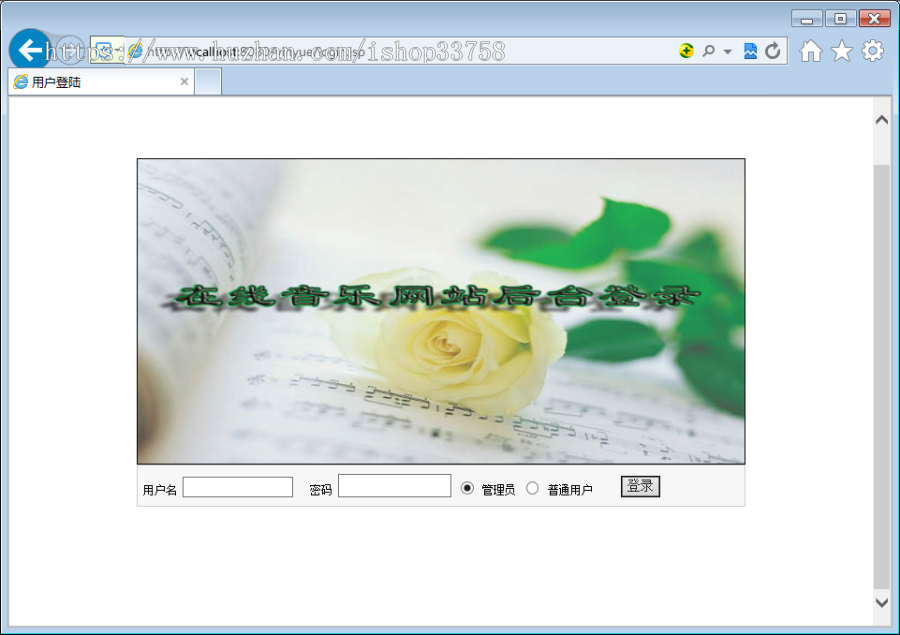Click the search magnifier icon
Image resolution: width=900 pixels, height=635 pixels.
coord(709,51)
